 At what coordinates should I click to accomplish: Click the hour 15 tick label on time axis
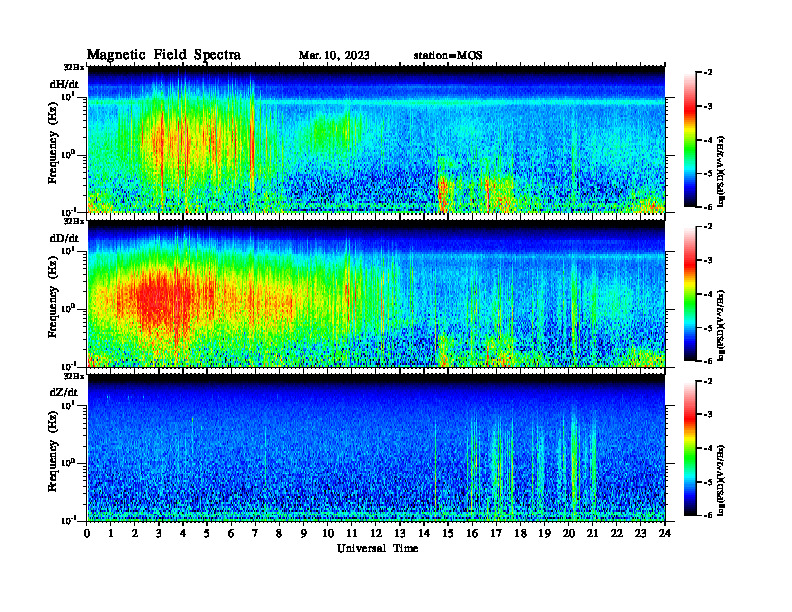tap(449, 533)
